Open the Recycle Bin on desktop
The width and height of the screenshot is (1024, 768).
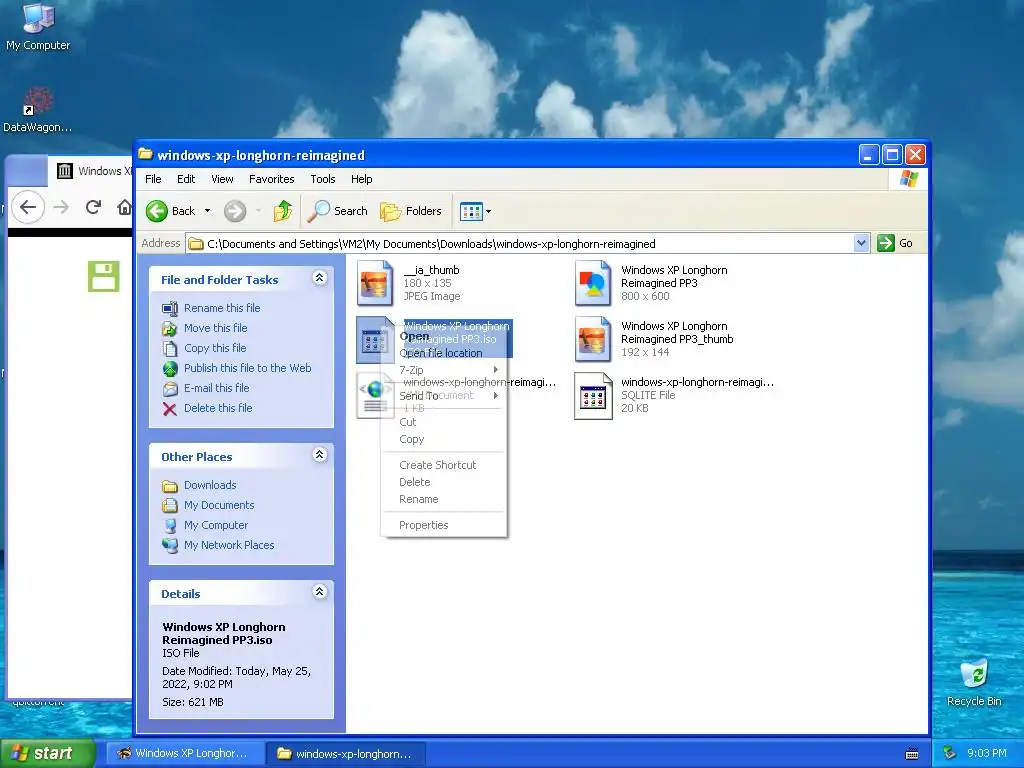pyautogui.click(x=974, y=683)
